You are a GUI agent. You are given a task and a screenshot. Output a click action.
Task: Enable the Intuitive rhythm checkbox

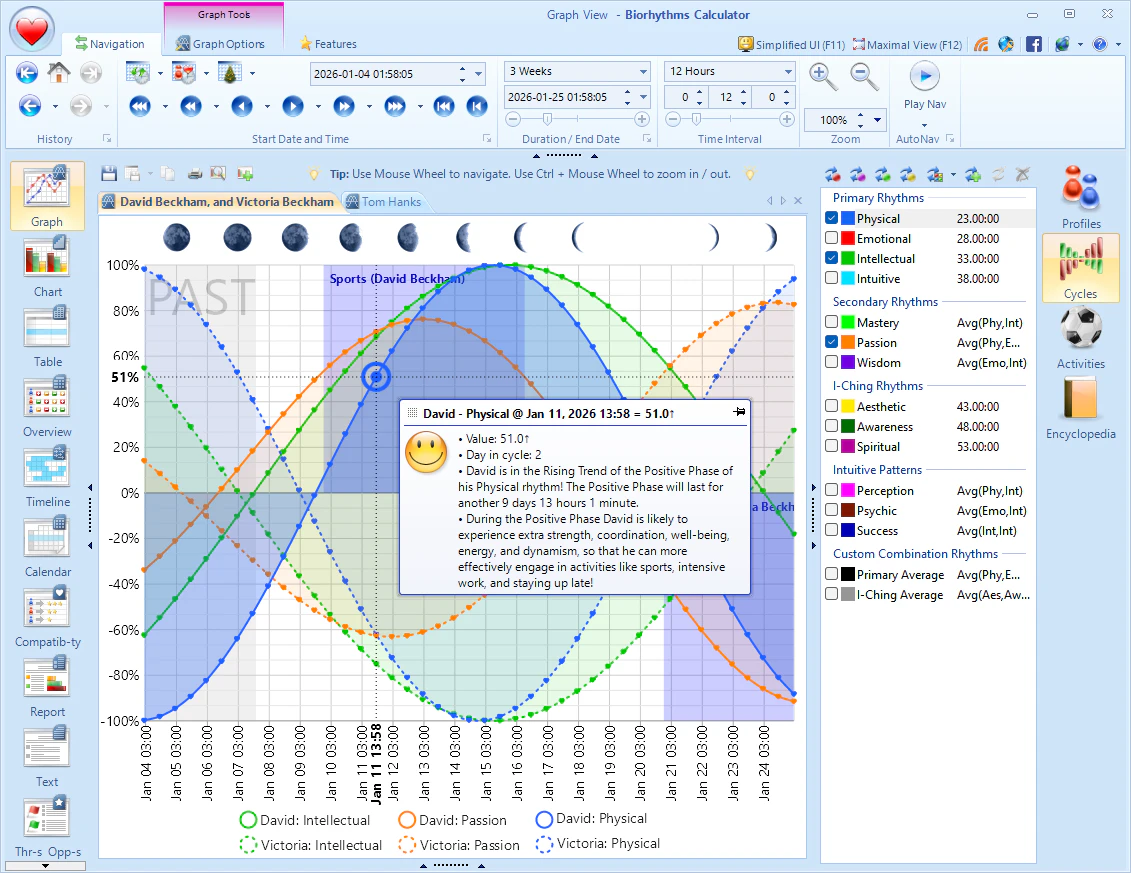832,278
